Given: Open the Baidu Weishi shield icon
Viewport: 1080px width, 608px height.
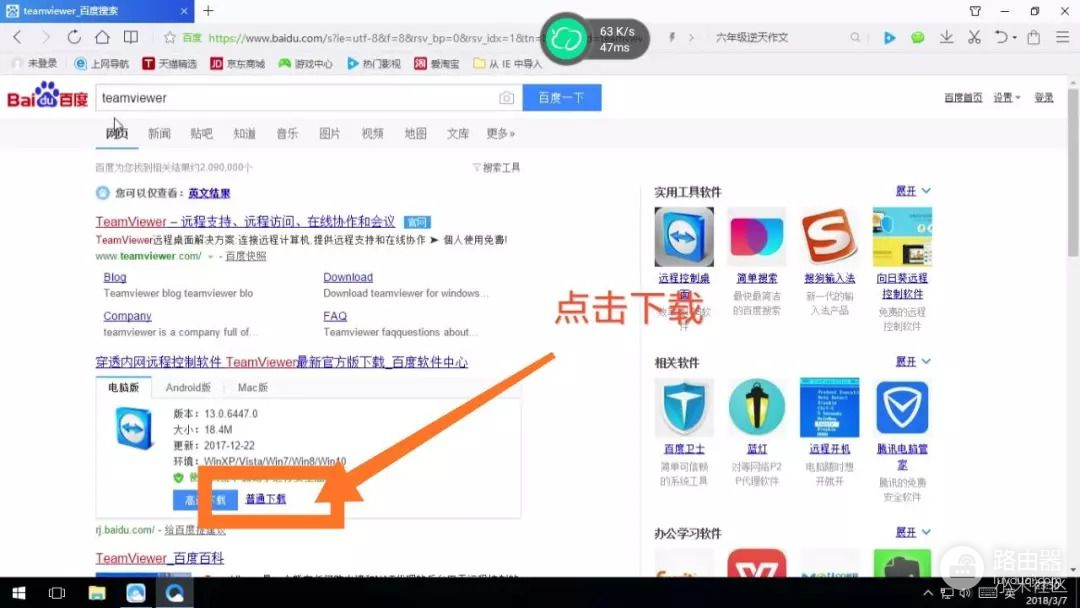Looking at the screenshot, I should click(684, 407).
